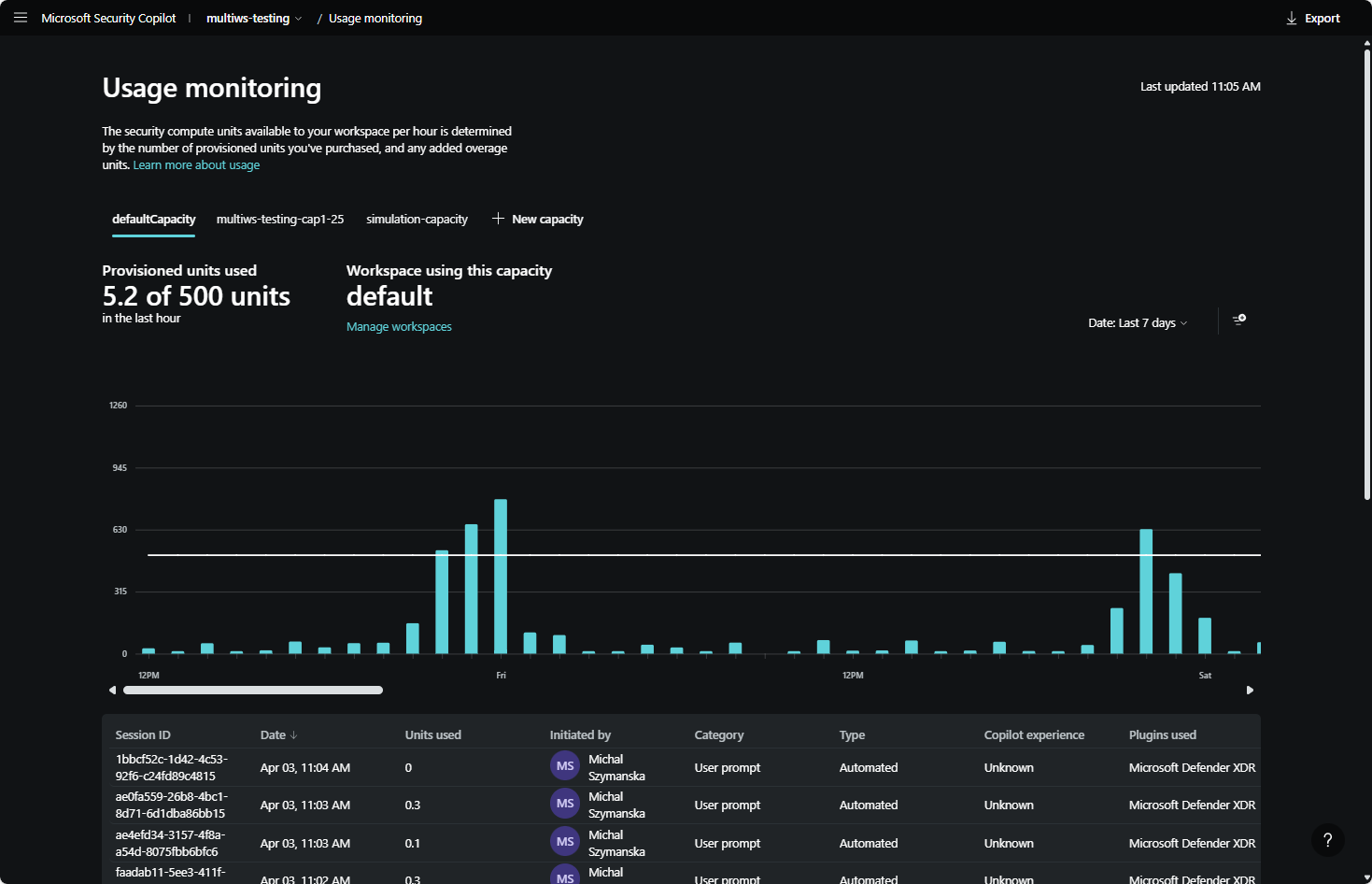Click User prompt in session 1bbcf52c row

[x=728, y=768]
